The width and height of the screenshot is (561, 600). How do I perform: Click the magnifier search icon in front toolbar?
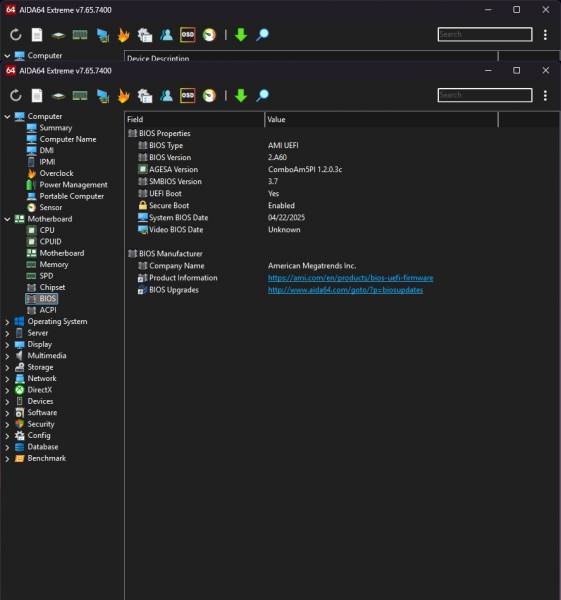(x=263, y=96)
